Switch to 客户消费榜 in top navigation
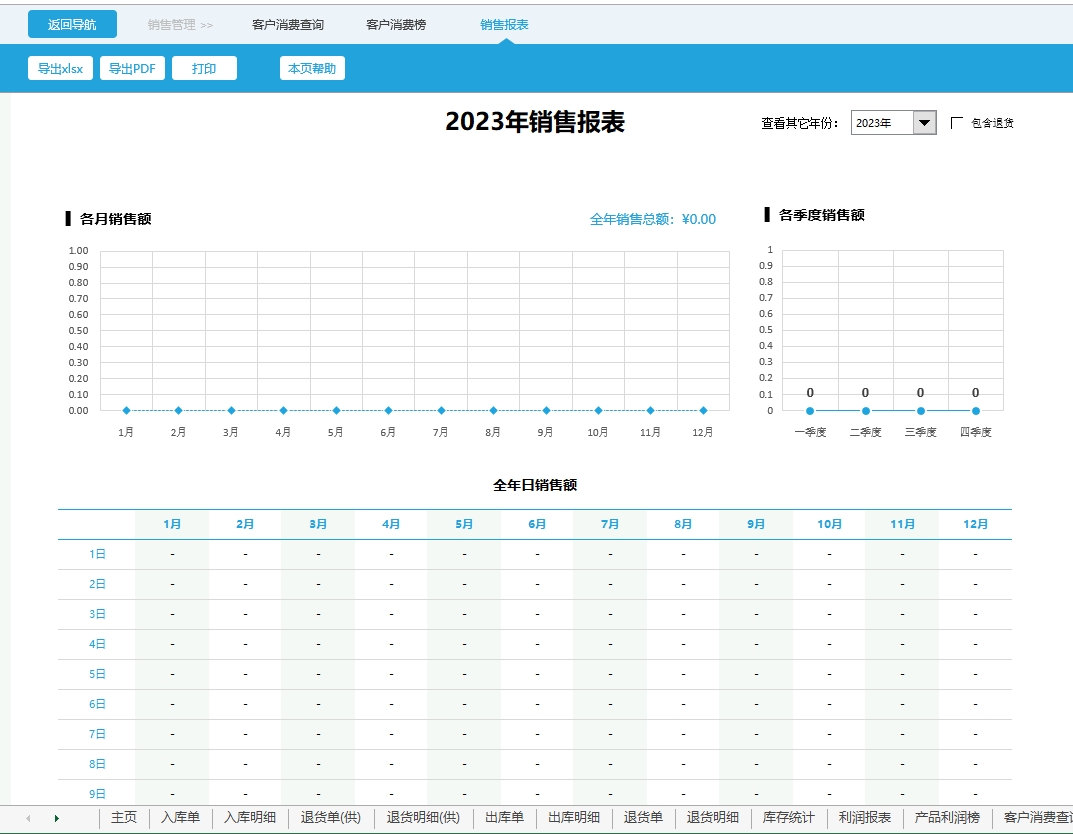1073x834 pixels. pyautogui.click(x=396, y=25)
